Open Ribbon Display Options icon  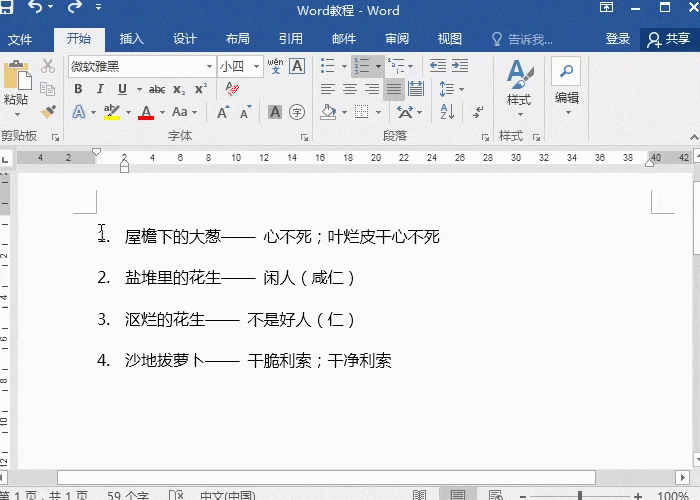(606, 7)
